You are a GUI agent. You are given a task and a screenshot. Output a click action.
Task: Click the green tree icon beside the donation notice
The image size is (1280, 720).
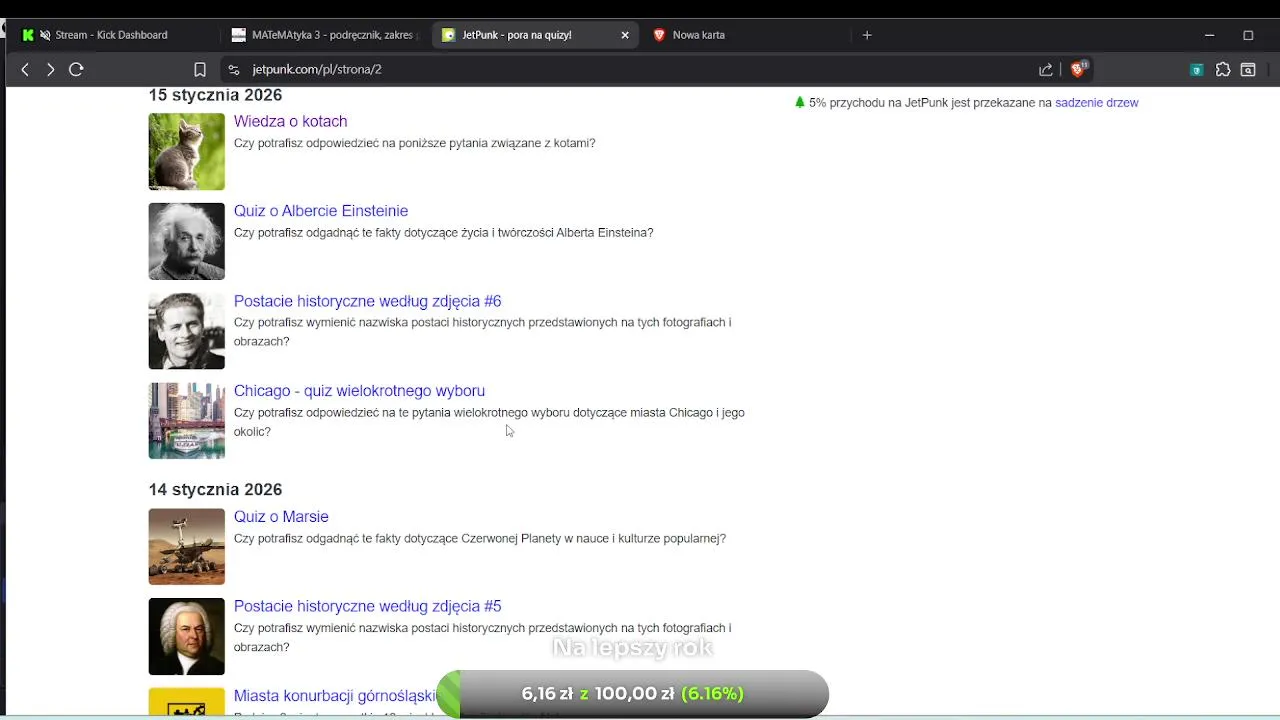[800, 102]
